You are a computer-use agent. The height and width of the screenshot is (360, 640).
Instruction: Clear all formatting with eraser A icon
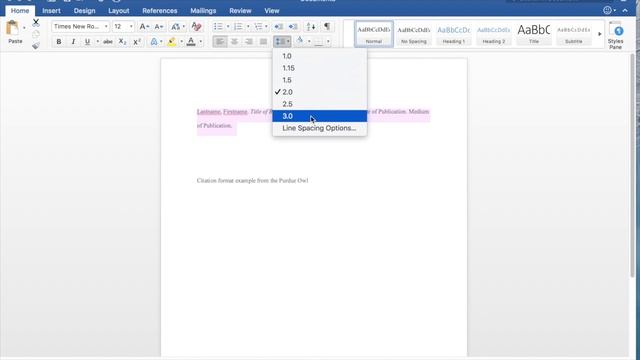pyautogui.click(x=196, y=27)
